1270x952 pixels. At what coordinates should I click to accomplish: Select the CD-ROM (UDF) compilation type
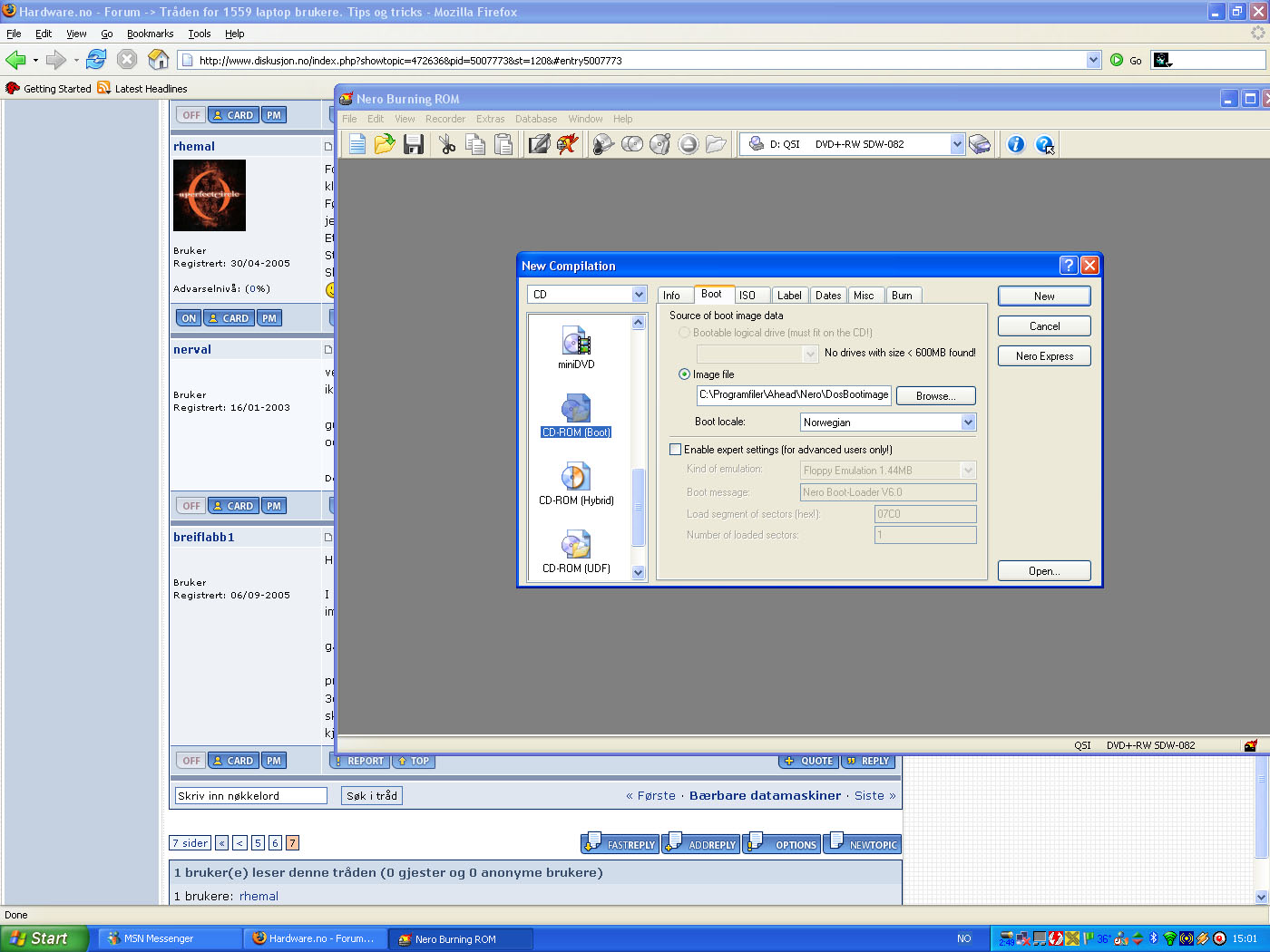coord(576,552)
